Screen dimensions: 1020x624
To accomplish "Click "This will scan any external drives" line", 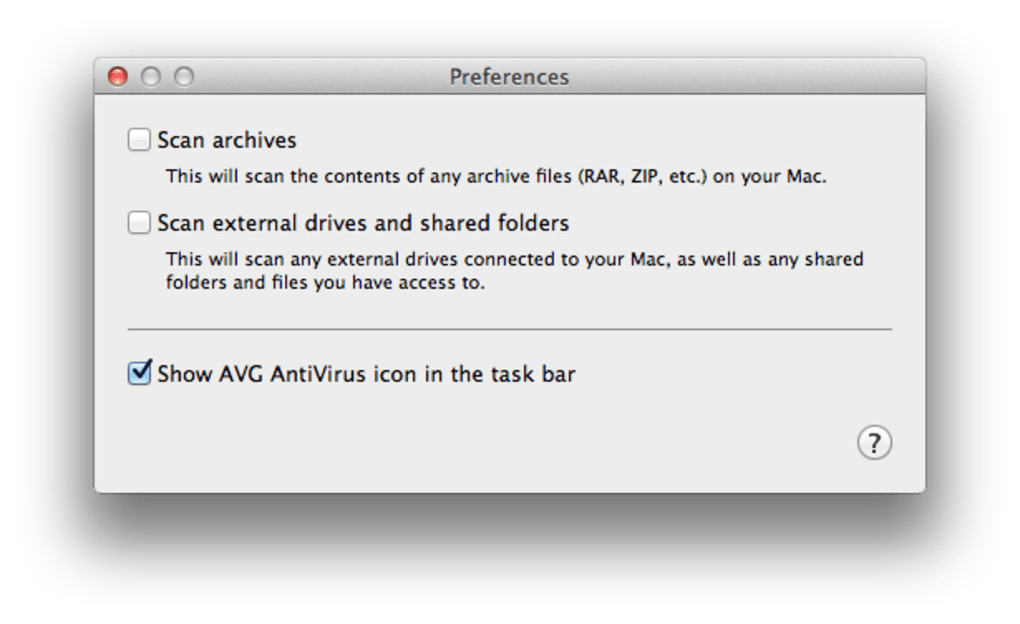I will [x=514, y=259].
